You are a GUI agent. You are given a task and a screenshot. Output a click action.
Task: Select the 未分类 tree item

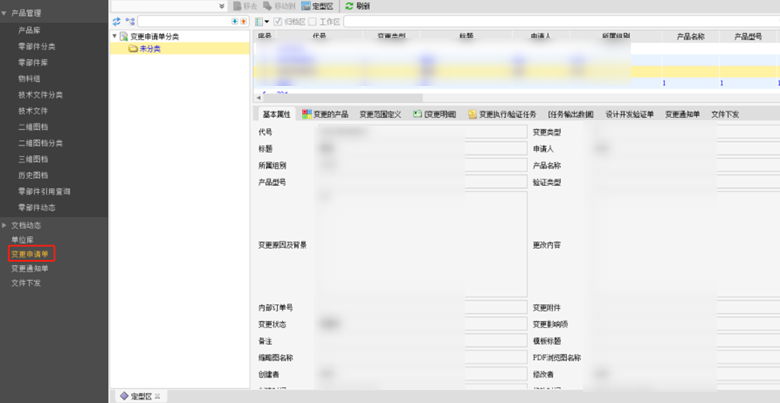click(150, 49)
